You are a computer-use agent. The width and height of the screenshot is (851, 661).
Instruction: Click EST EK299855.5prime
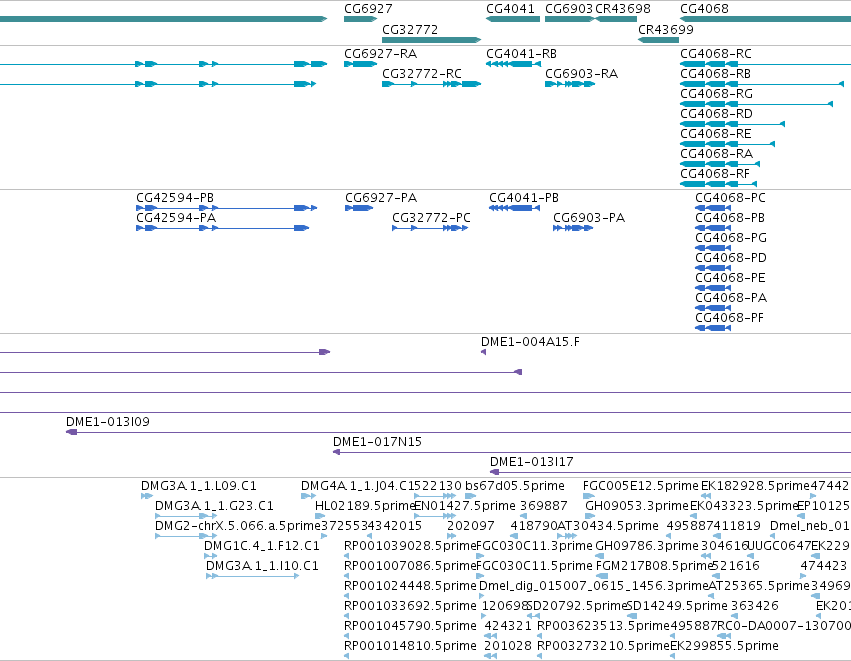coord(724,646)
